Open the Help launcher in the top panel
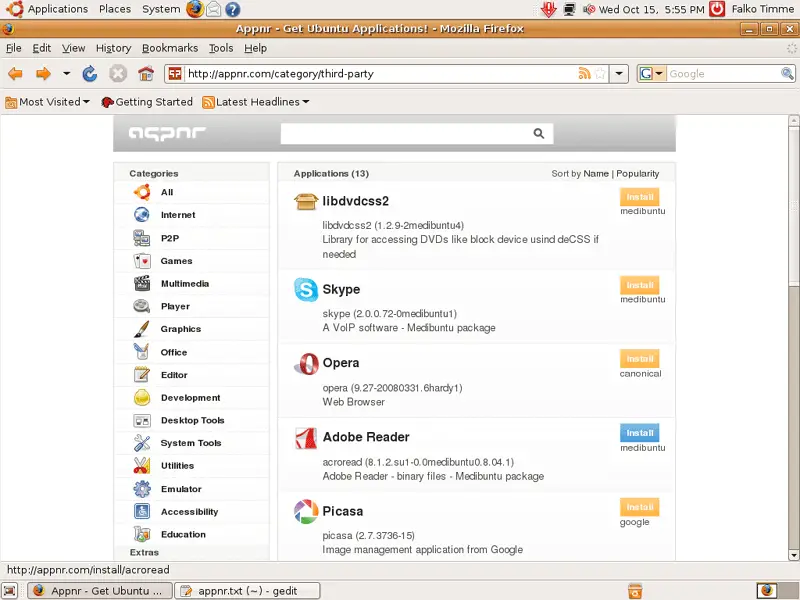The width and height of the screenshot is (800, 600). tap(233, 9)
